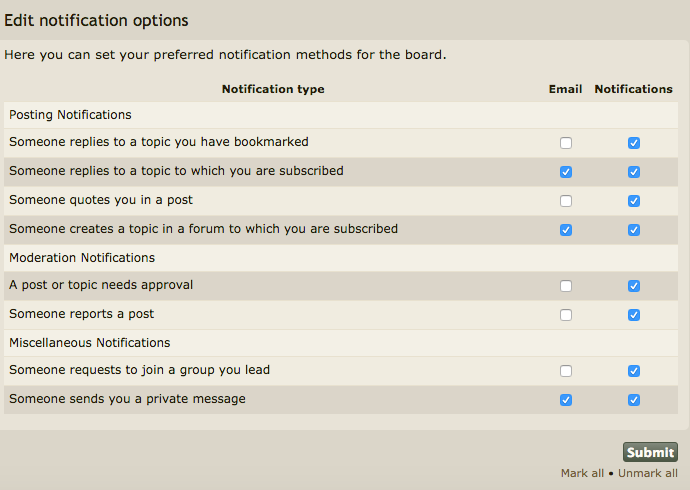Disable email for new topics in subscribed forum

pyautogui.click(x=566, y=230)
